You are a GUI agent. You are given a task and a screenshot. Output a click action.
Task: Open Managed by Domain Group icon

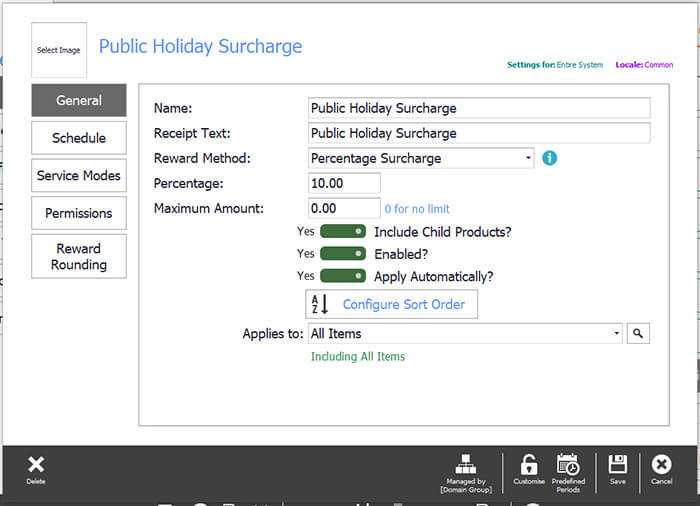465,466
